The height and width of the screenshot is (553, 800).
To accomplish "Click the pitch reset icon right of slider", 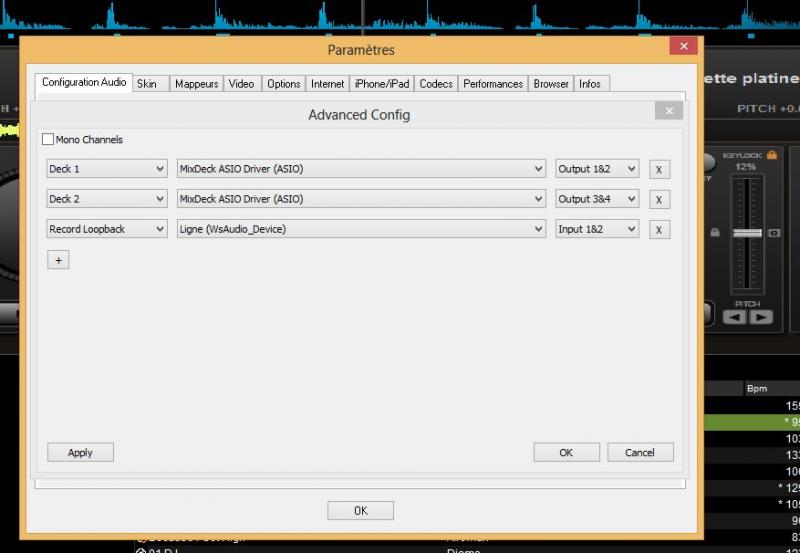I will pos(774,233).
